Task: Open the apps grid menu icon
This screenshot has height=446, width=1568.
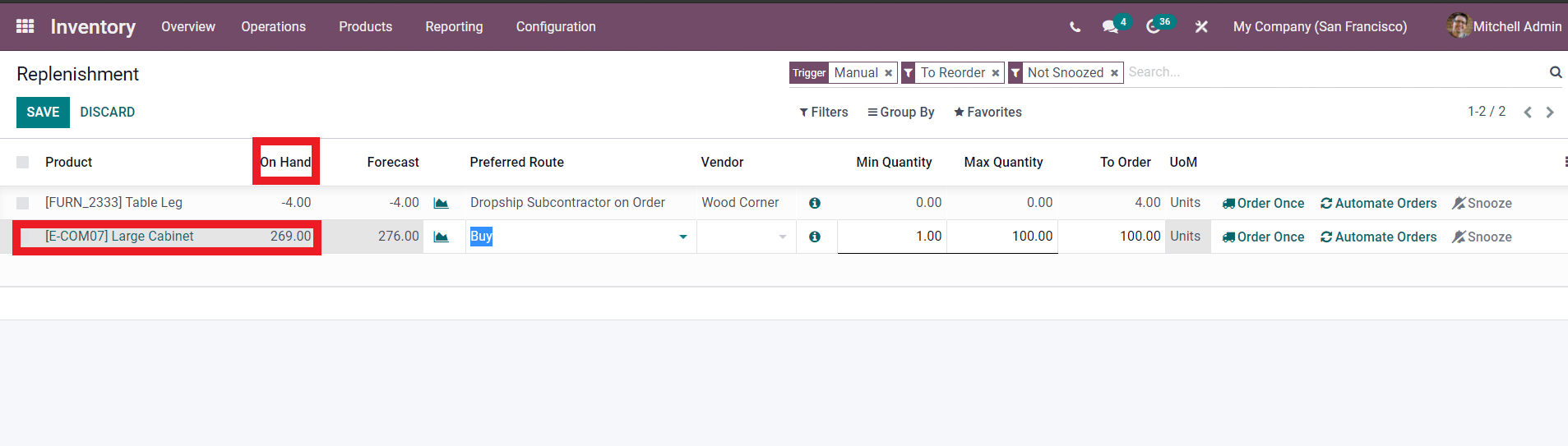Action: click(25, 26)
